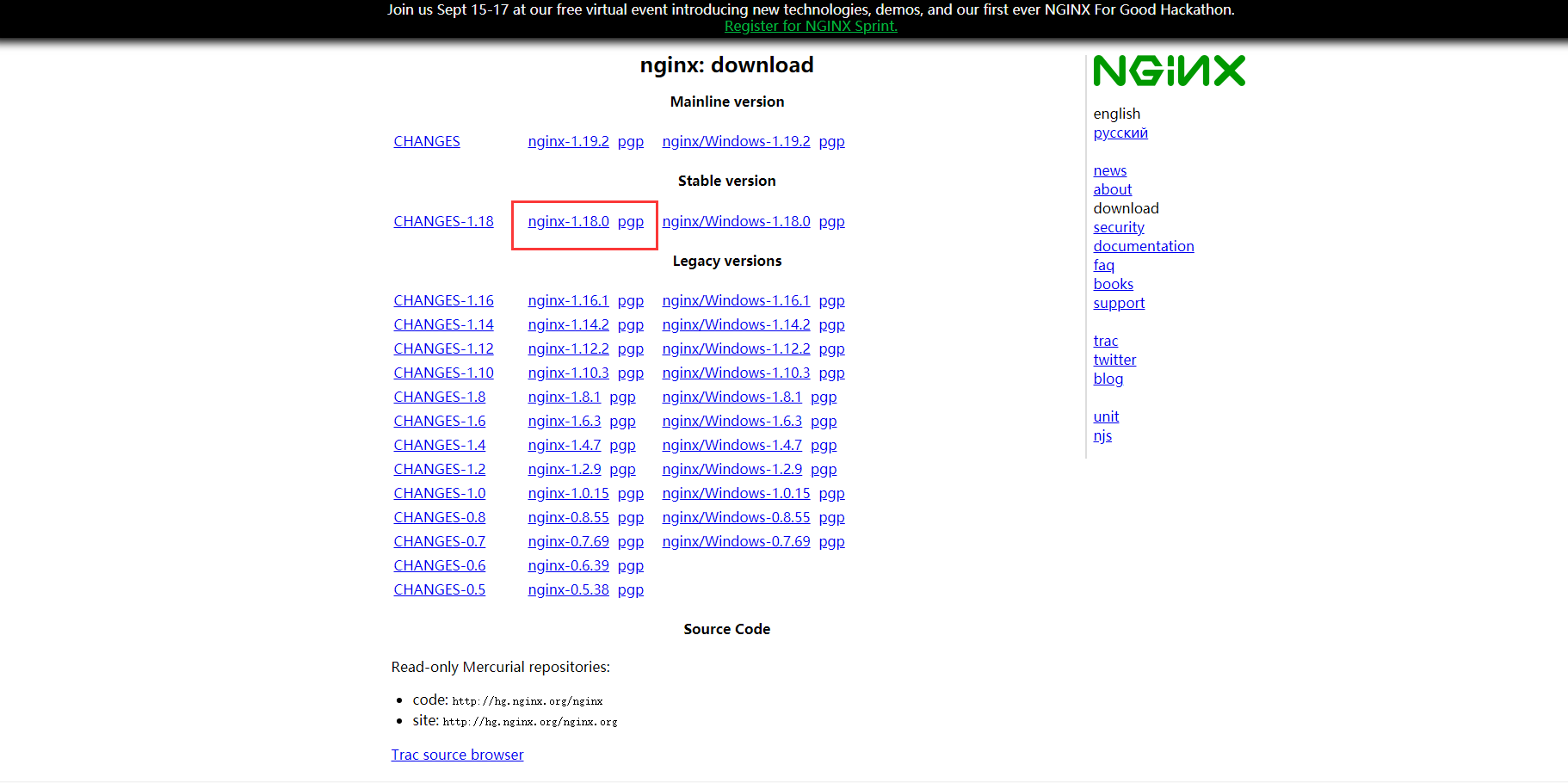Open the Trac source browser link
Viewport: 1568px width, 783px height.
(457, 755)
